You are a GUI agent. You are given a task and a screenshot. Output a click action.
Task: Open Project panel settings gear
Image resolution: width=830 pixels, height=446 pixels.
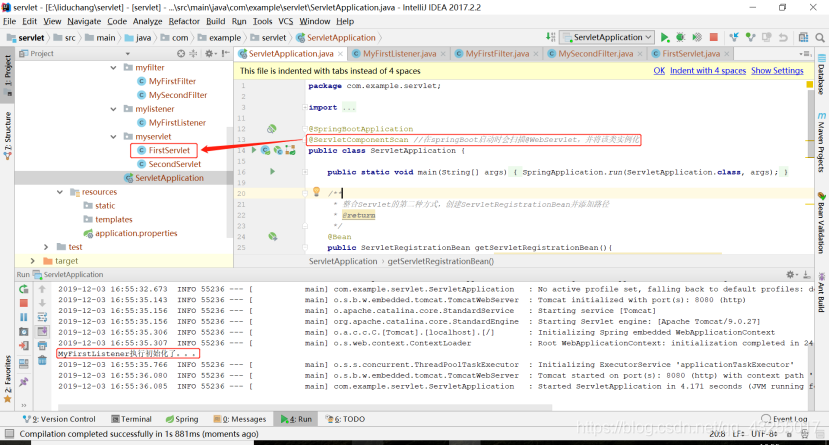click(x=210, y=53)
